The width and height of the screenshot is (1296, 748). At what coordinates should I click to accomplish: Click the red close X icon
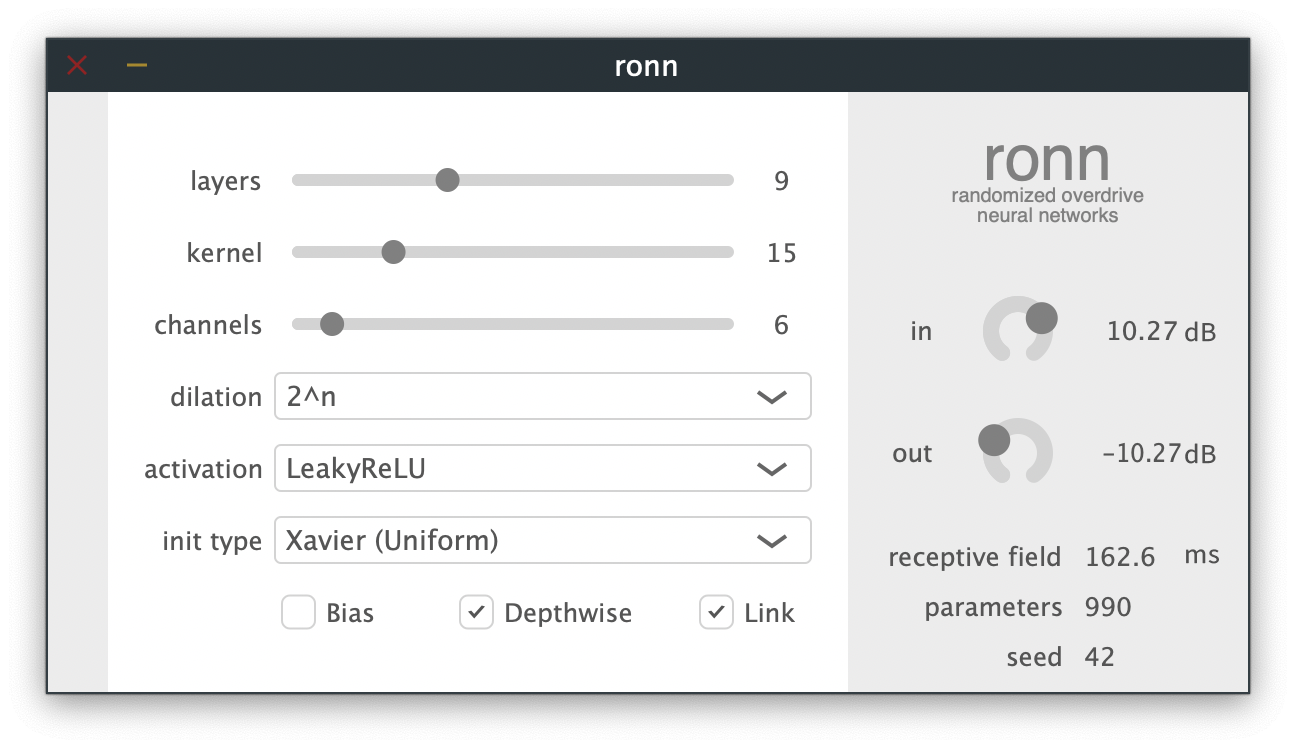pos(77,66)
